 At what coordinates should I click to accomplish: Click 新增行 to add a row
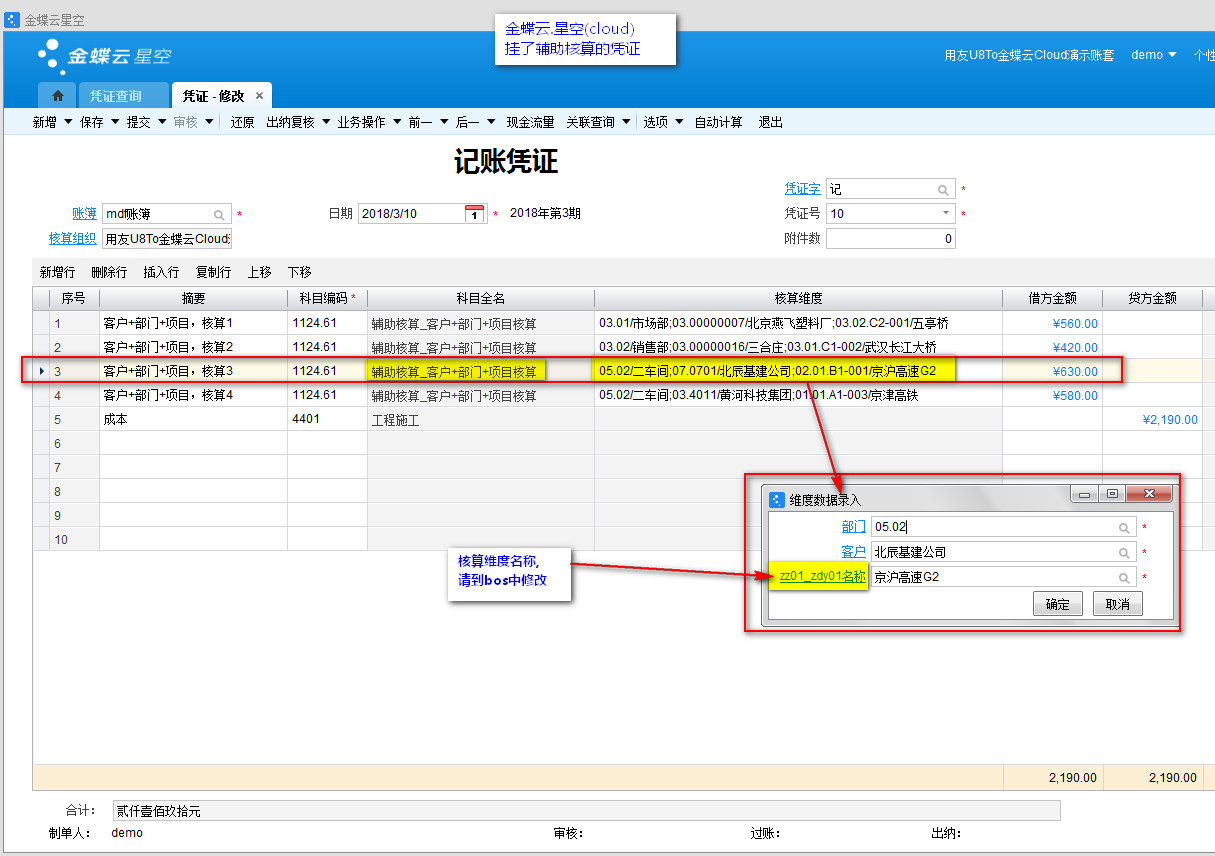(57, 272)
